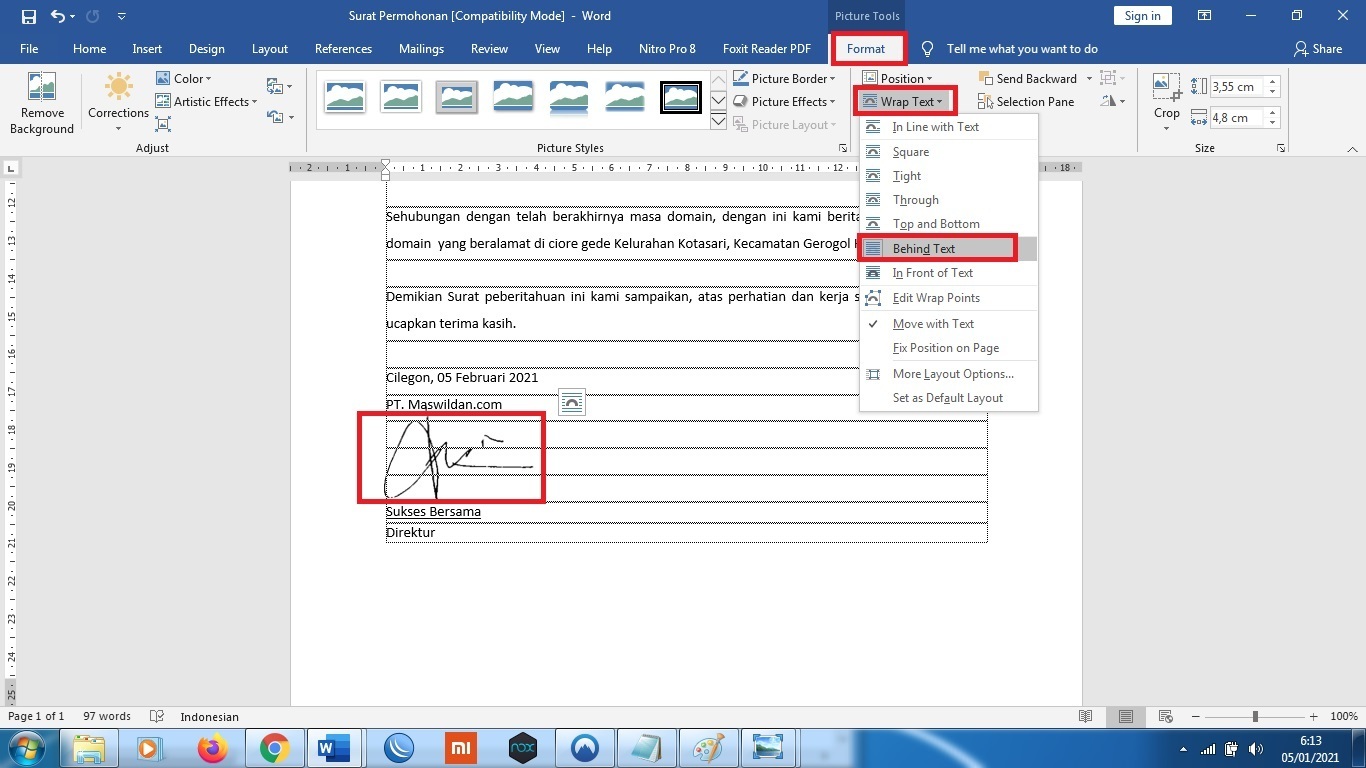The height and width of the screenshot is (768, 1366).
Task: Launch Microsoft Word from the taskbar
Action: [333, 748]
